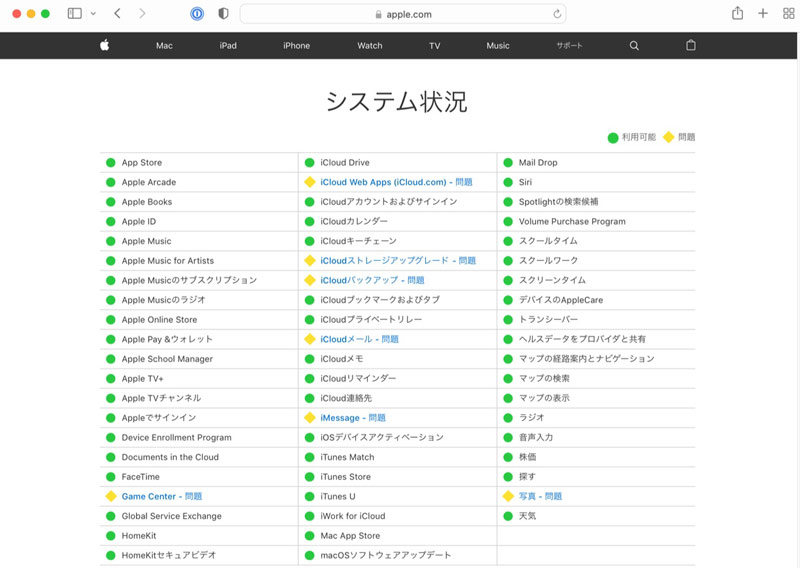Open the Watch menu item
The image size is (800, 568).
coord(370,45)
